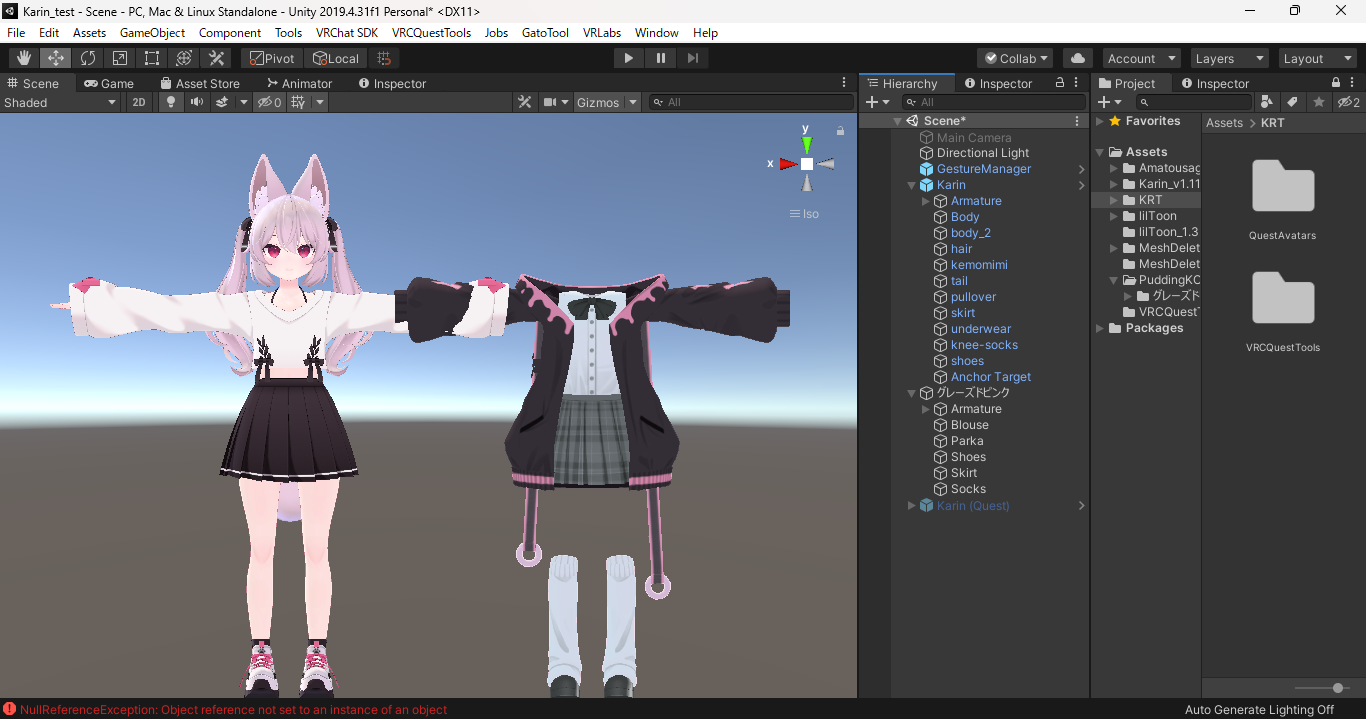Image resolution: width=1366 pixels, height=719 pixels.
Task: Select the Scale tool
Action: (x=119, y=57)
